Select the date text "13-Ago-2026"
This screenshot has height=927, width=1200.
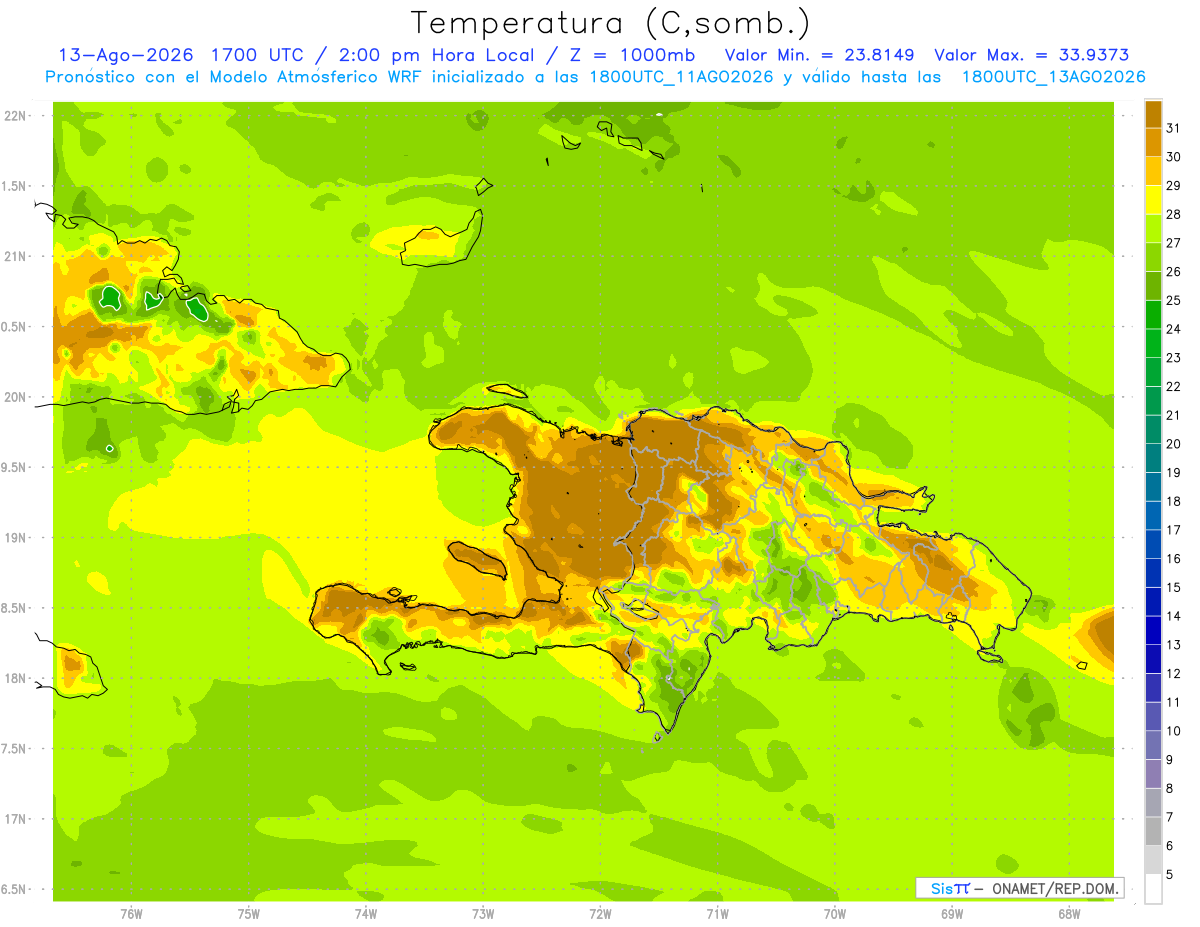point(126,55)
